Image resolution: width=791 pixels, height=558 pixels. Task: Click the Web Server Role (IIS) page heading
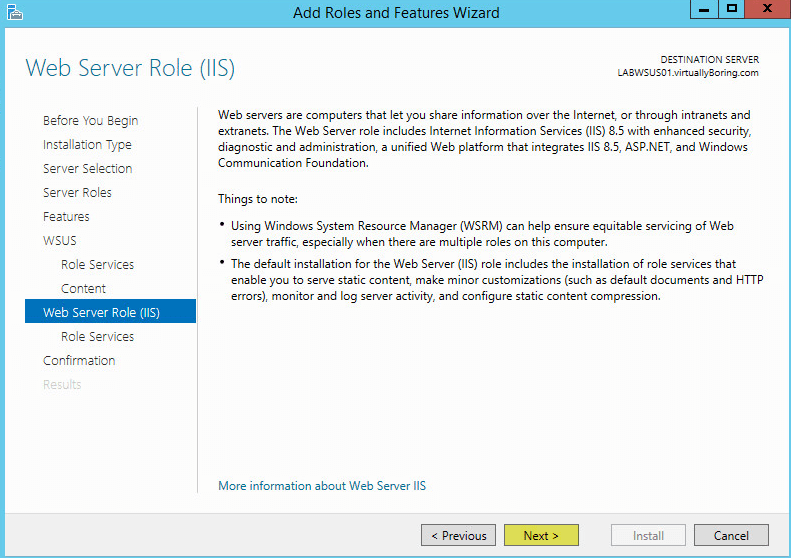tap(130, 68)
